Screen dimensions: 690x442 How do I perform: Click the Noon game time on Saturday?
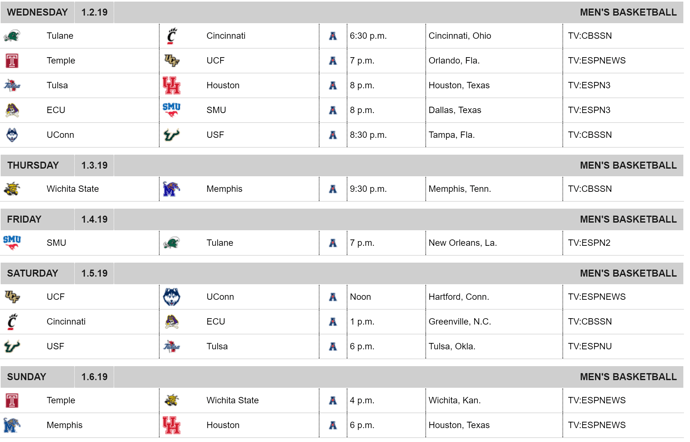[x=360, y=297]
